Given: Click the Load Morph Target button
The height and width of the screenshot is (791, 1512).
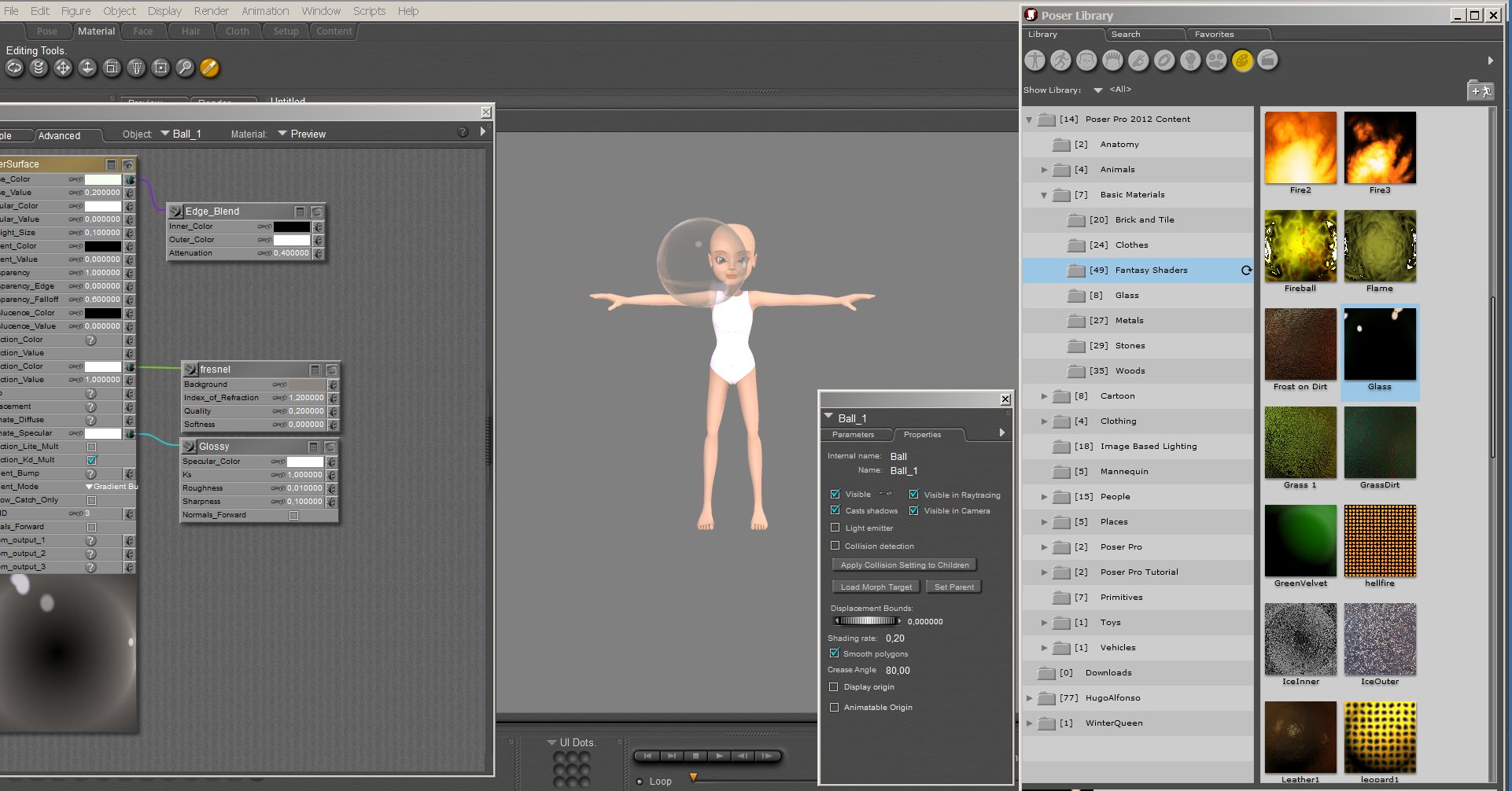Looking at the screenshot, I should 876,587.
